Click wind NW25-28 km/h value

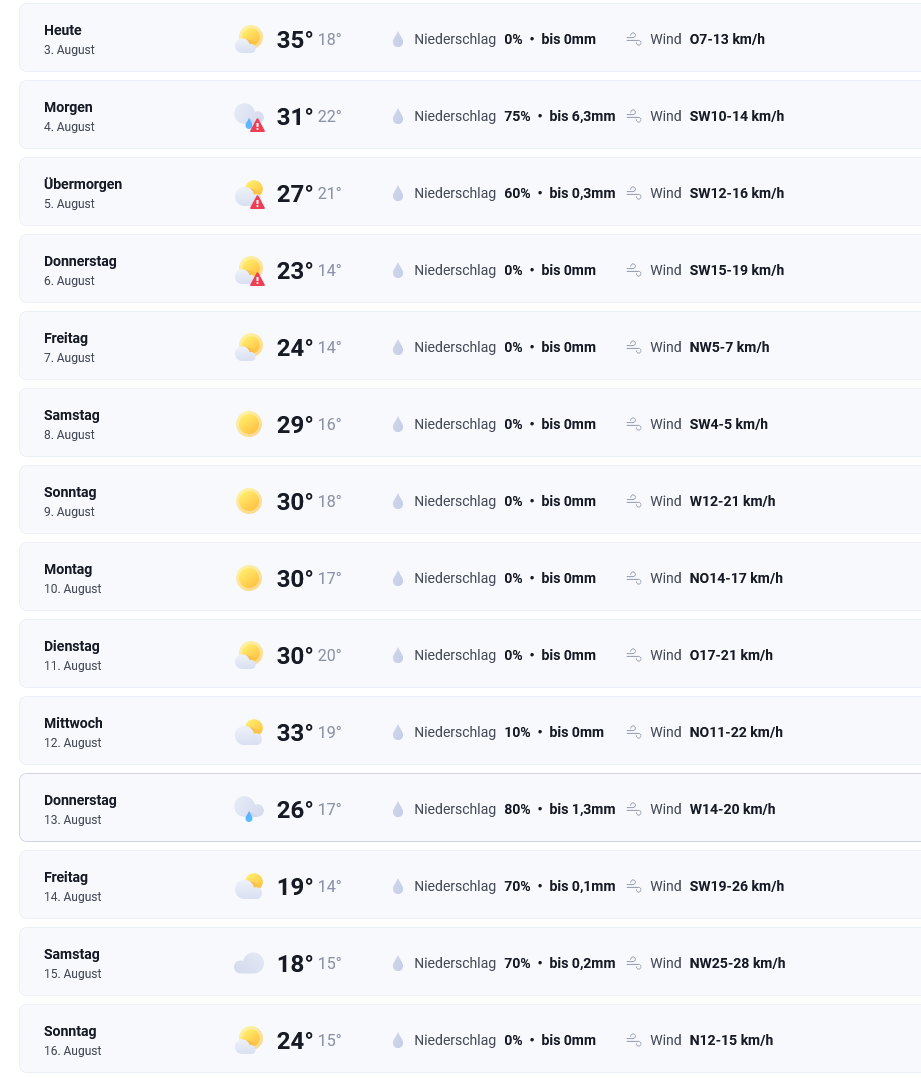tap(737, 963)
